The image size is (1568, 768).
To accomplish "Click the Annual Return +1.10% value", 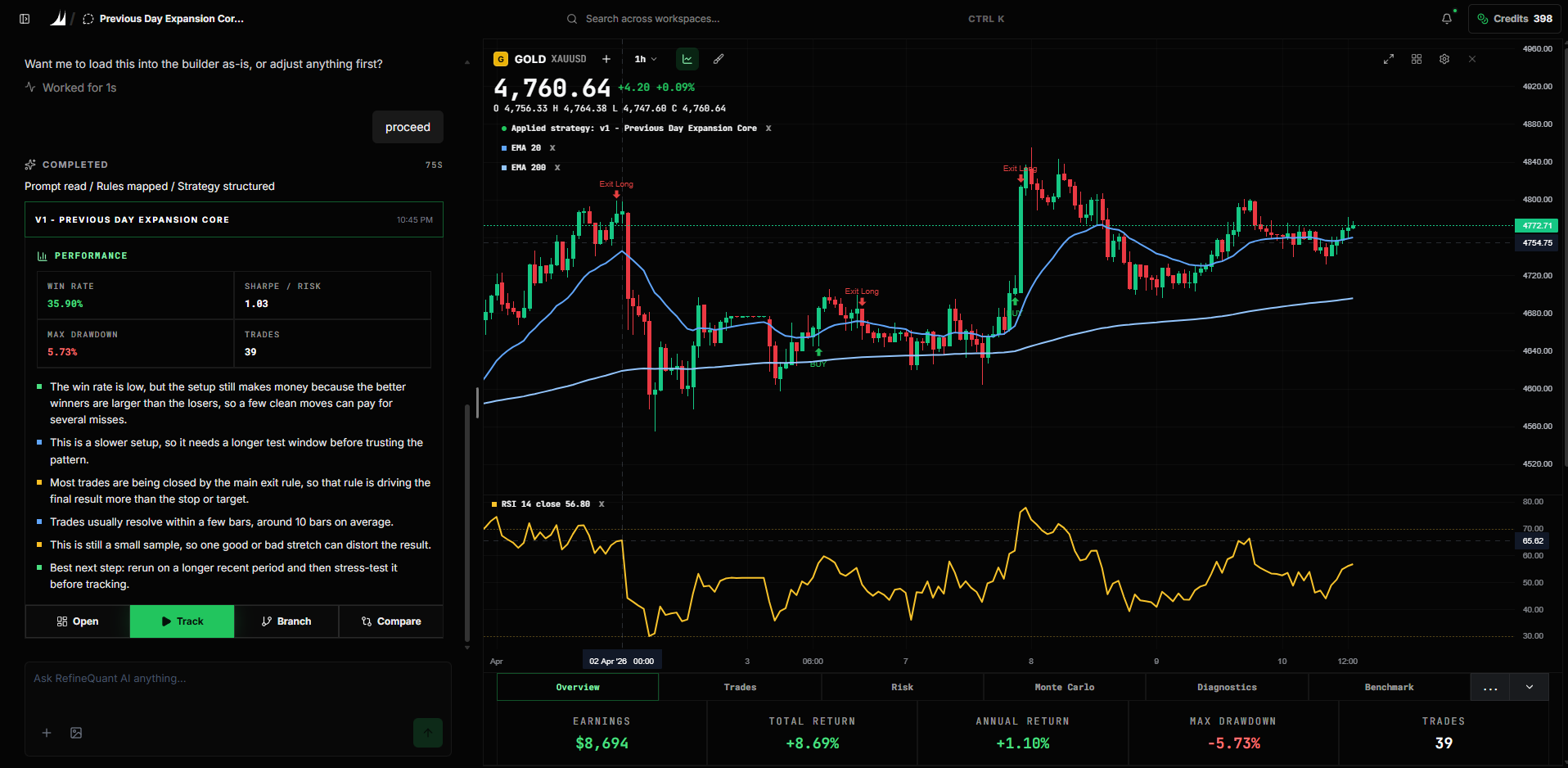I will (1022, 743).
